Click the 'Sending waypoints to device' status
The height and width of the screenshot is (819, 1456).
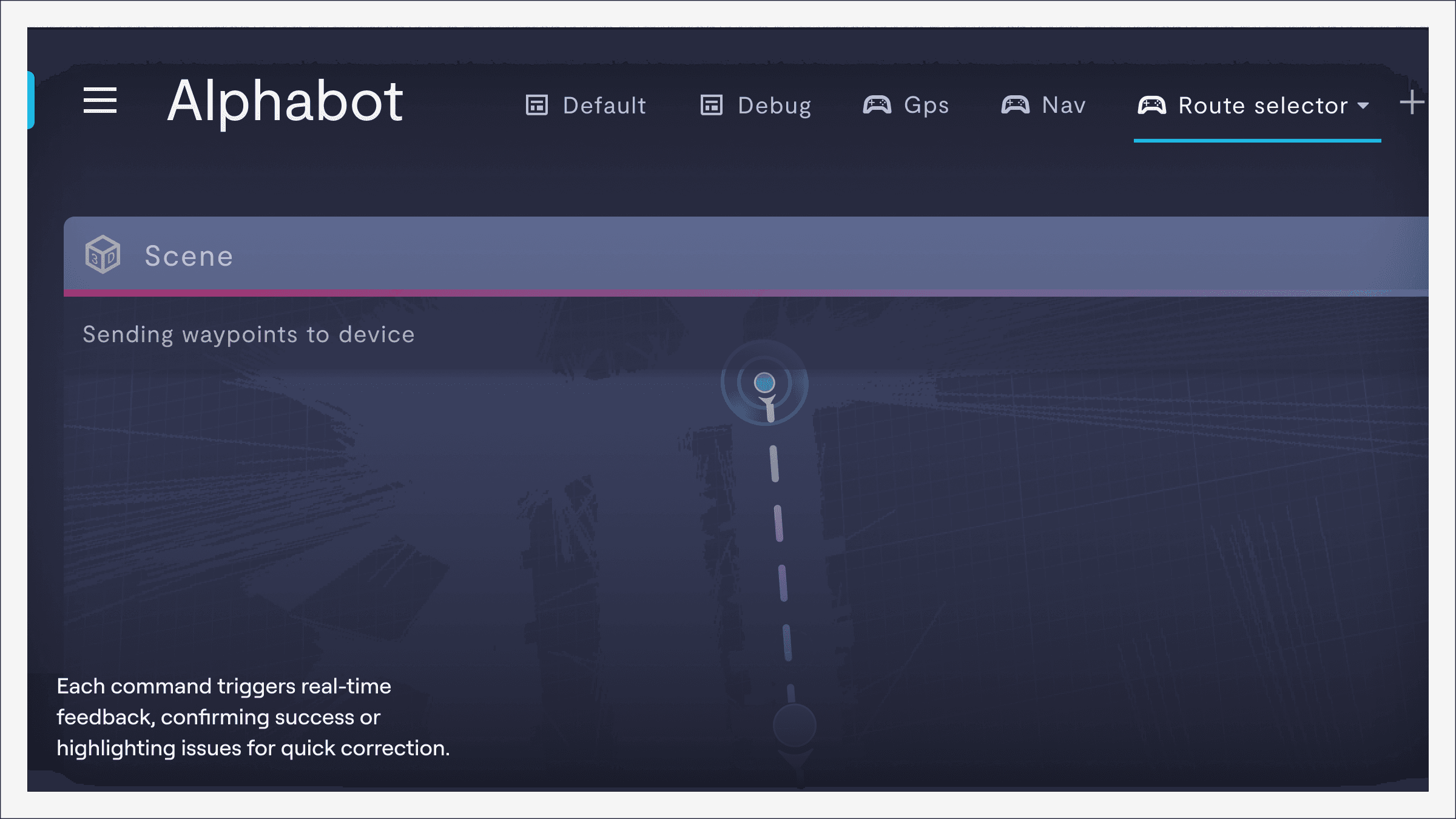(249, 335)
